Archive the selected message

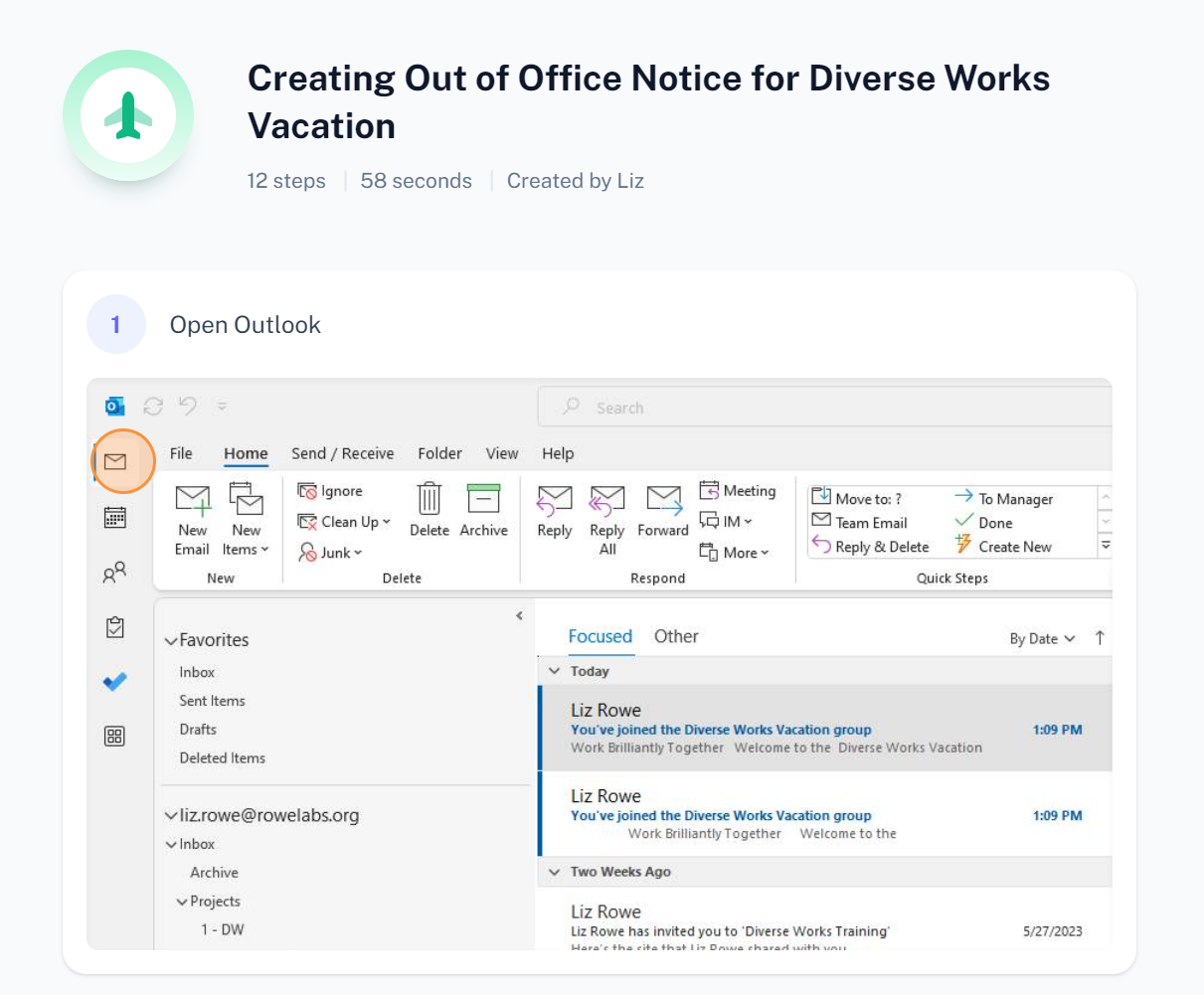pos(484,510)
